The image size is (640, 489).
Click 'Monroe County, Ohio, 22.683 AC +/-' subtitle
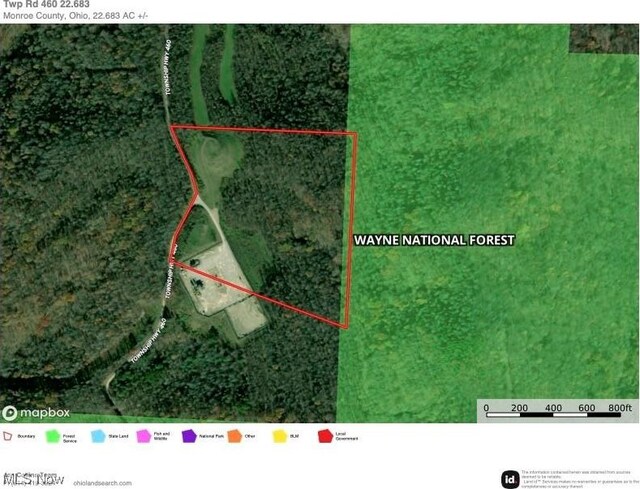pyautogui.click(x=76, y=16)
